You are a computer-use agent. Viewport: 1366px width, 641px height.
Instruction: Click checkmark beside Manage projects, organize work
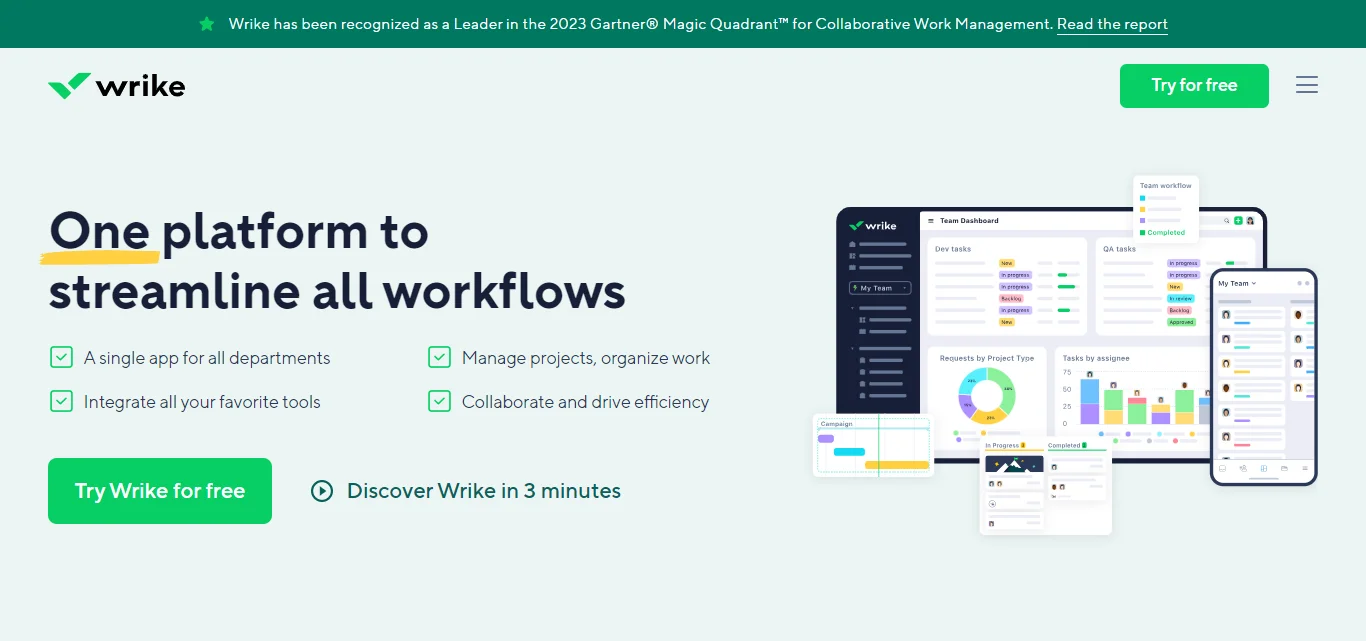click(x=439, y=357)
